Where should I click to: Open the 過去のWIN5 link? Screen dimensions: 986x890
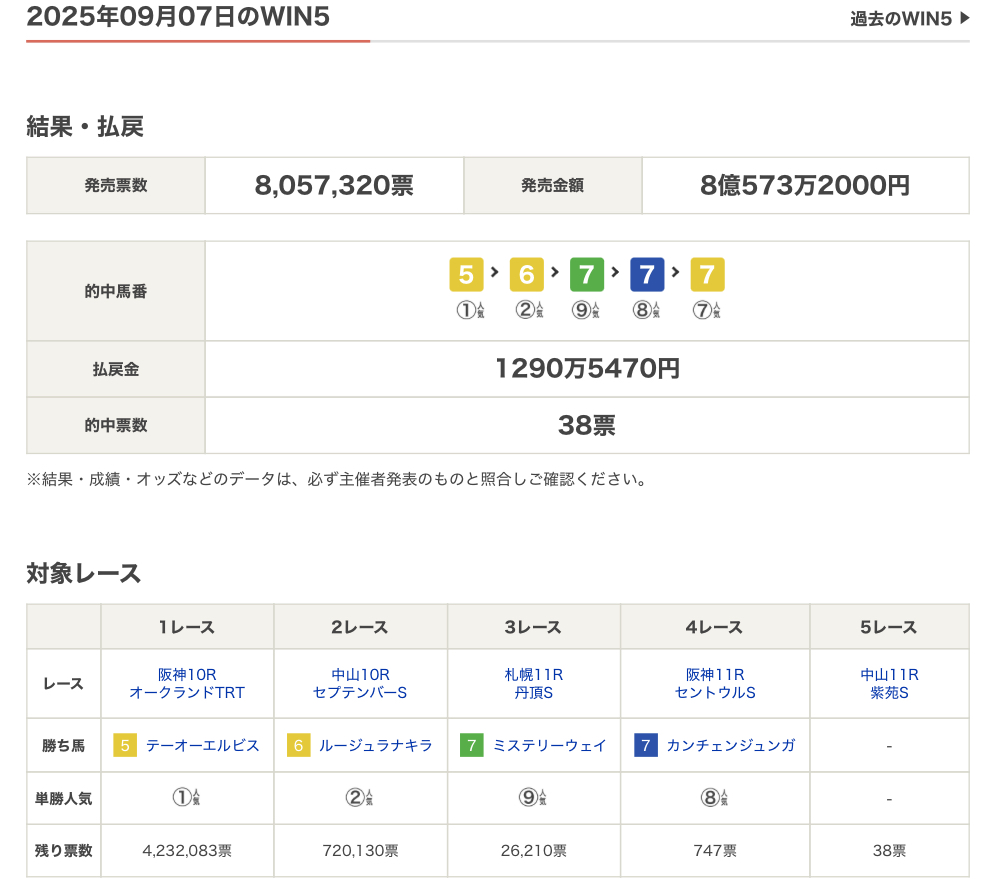pos(909,18)
